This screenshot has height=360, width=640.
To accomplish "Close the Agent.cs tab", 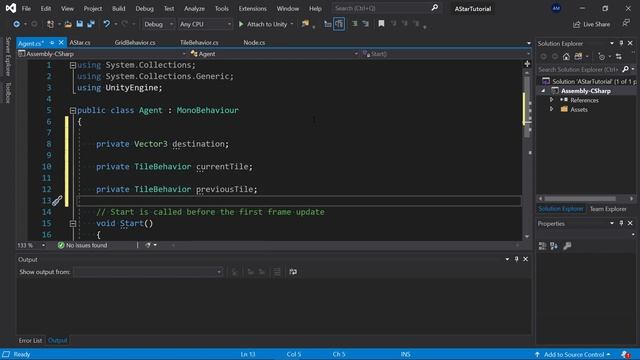I will (x=61, y=42).
